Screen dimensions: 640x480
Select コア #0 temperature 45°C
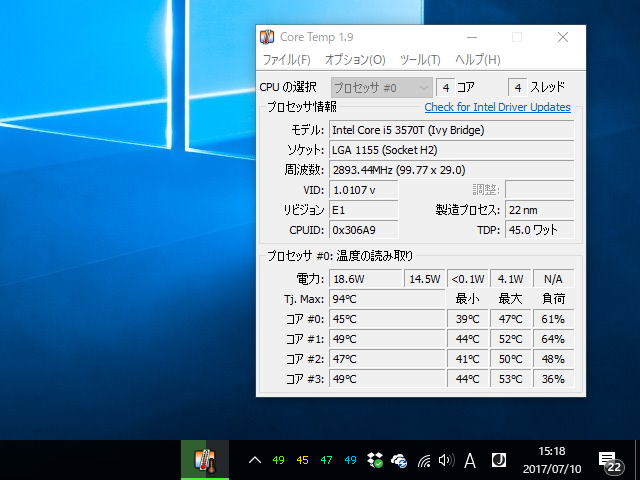tap(387, 319)
